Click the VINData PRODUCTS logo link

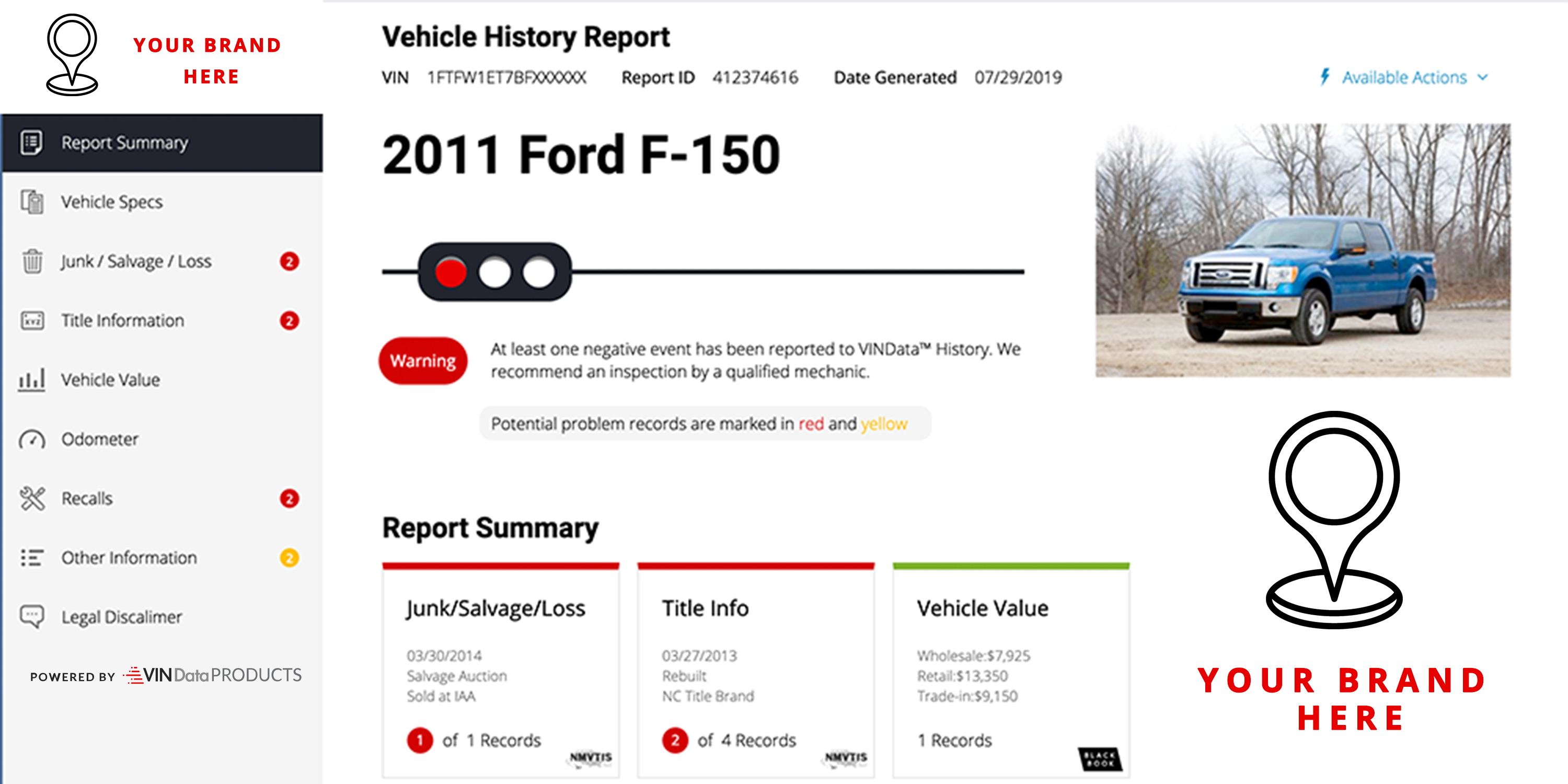point(212,675)
